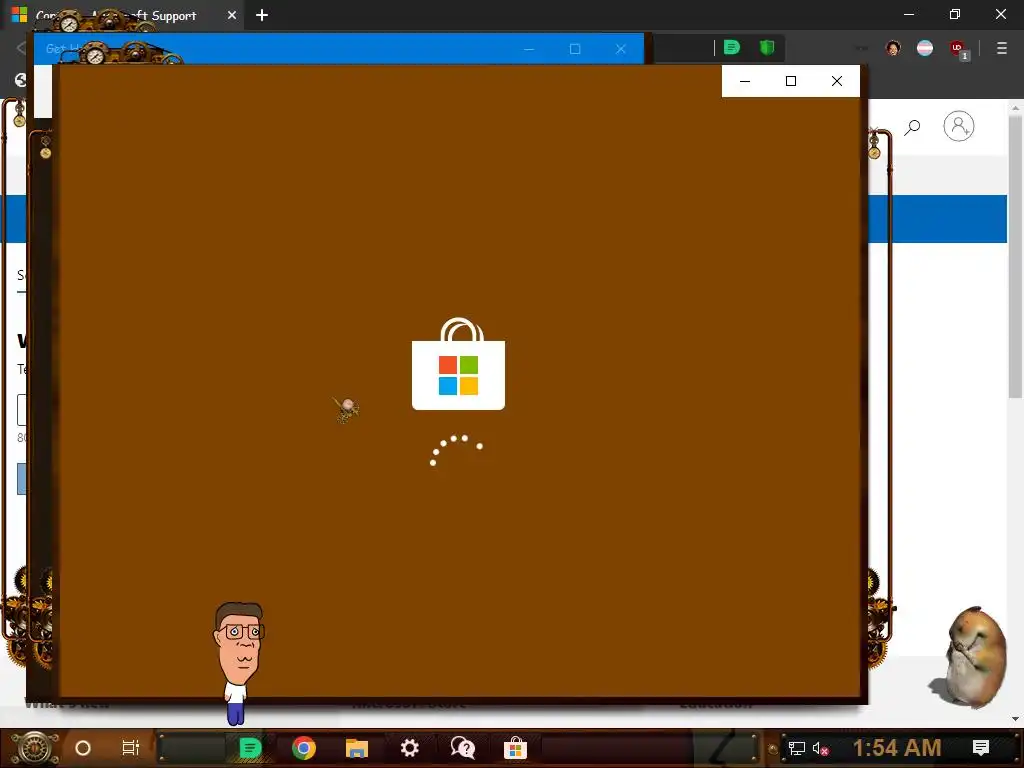Click the pink and blue striped extension icon
1024x768 pixels.
tap(925, 48)
